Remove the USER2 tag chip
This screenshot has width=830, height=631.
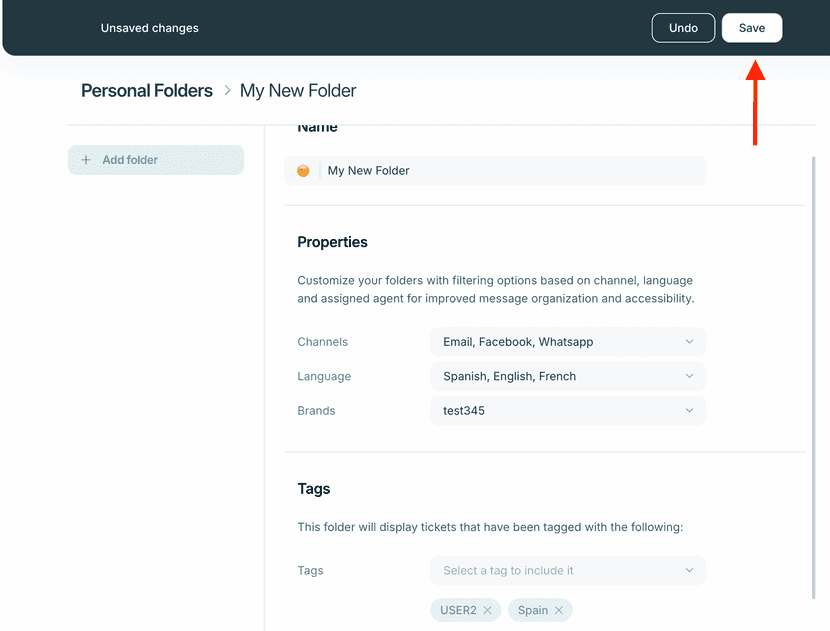point(488,610)
